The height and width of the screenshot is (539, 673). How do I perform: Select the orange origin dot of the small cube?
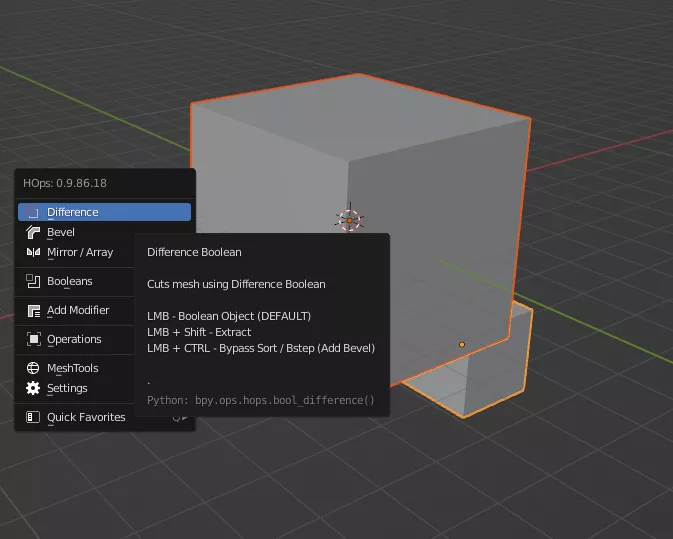[x=461, y=344]
